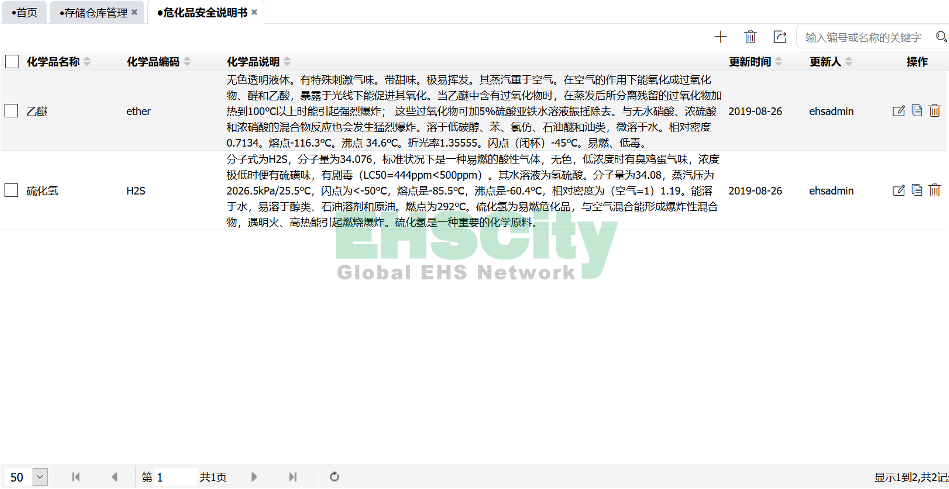View details document icon for 乙醚

(917, 110)
